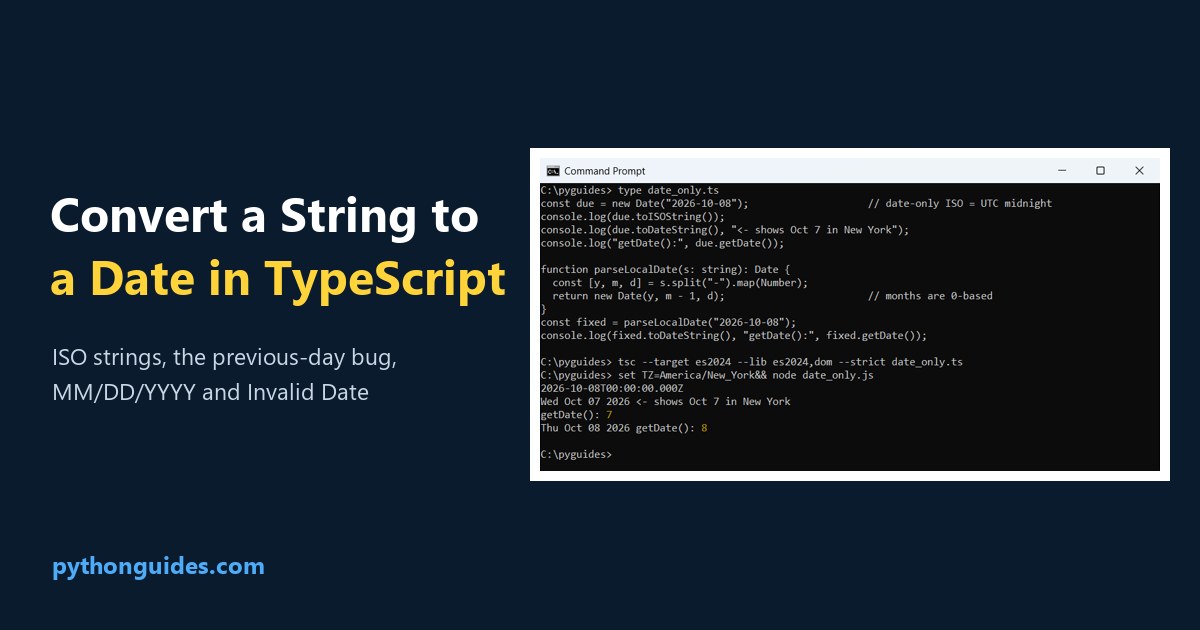The width and height of the screenshot is (1200, 630).
Task: Click the output 'Thu Oct 08 2026 getDate(): 8'
Action: coord(624,428)
